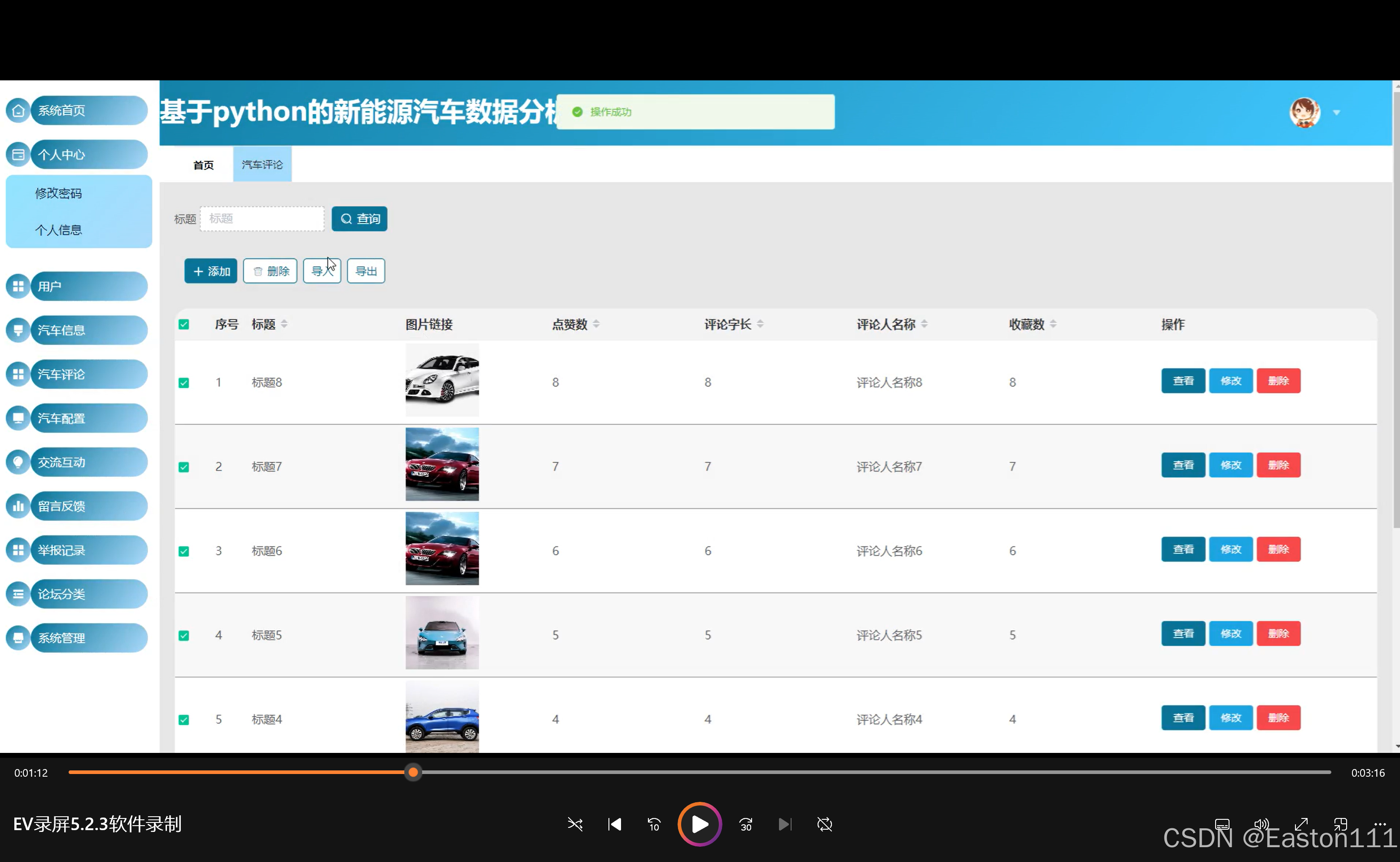This screenshot has height=862, width=1400.
Task: Click the previous track icon
Action: tap(614, 824)
